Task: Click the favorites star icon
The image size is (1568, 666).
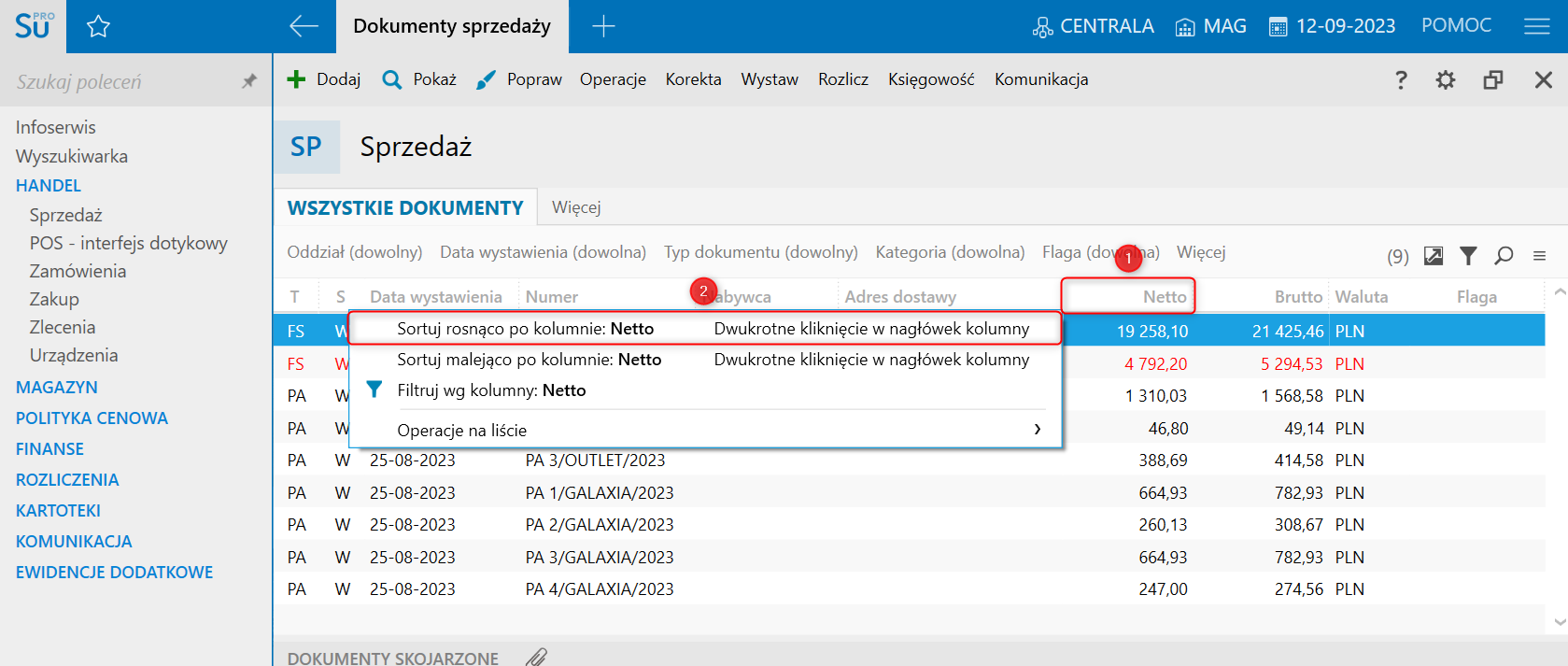Action: click(98, 26)
